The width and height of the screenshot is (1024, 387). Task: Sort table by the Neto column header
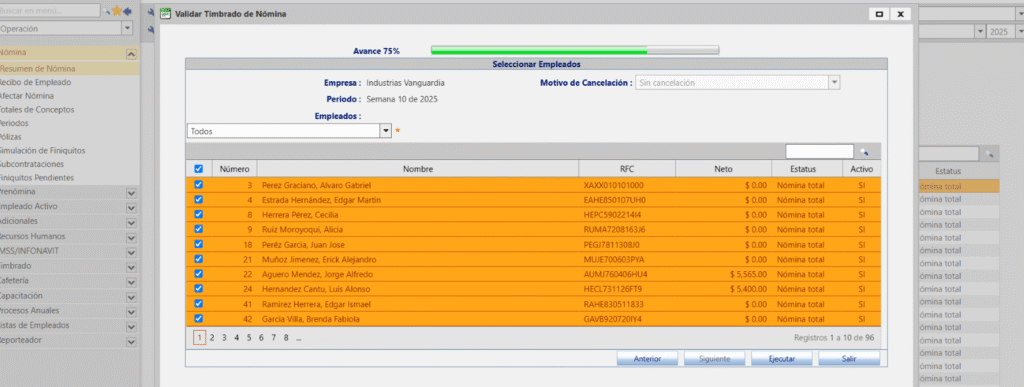click(724, 169)
